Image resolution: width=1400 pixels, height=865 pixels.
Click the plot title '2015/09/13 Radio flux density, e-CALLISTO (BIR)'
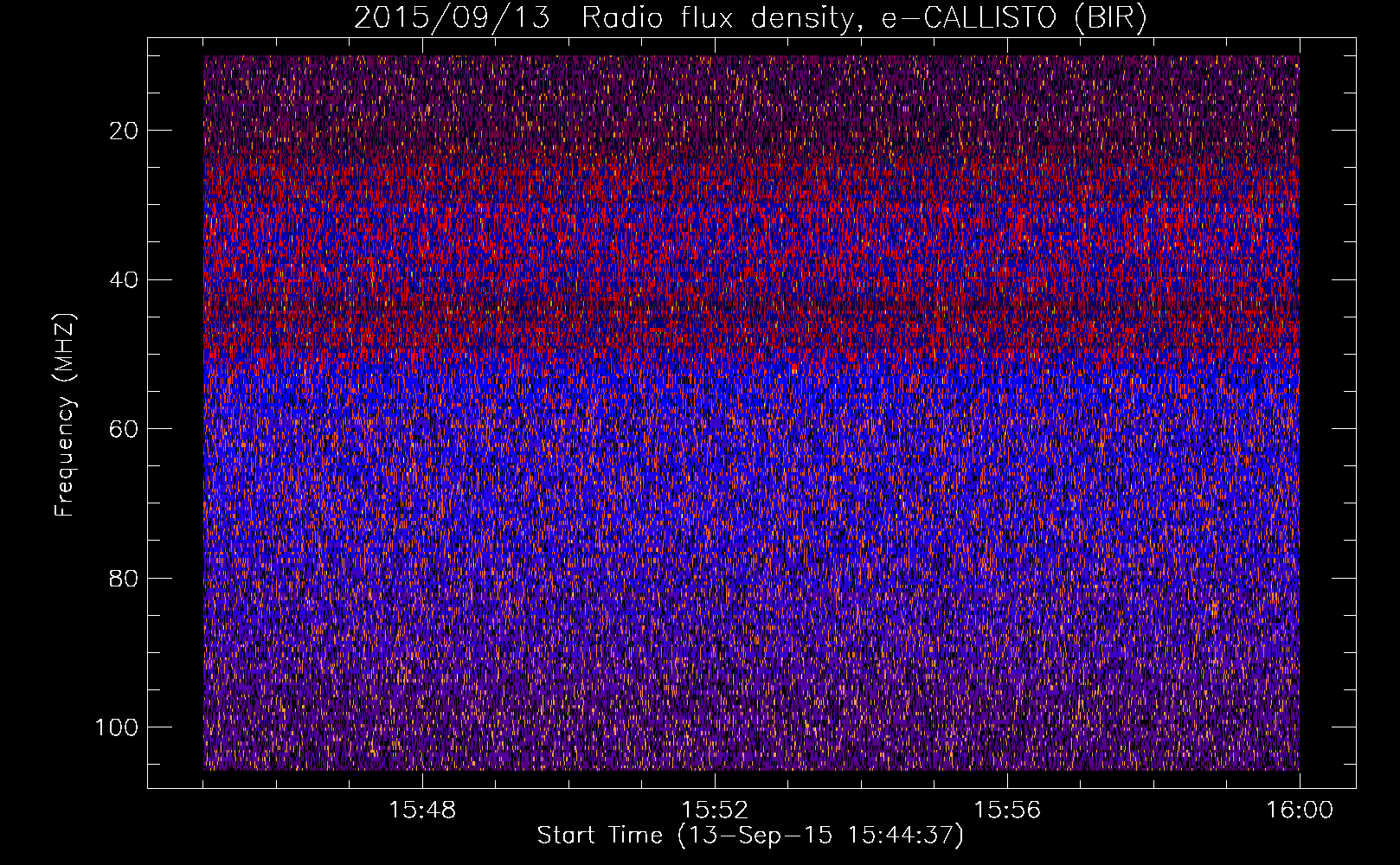[x=750, y=18]
